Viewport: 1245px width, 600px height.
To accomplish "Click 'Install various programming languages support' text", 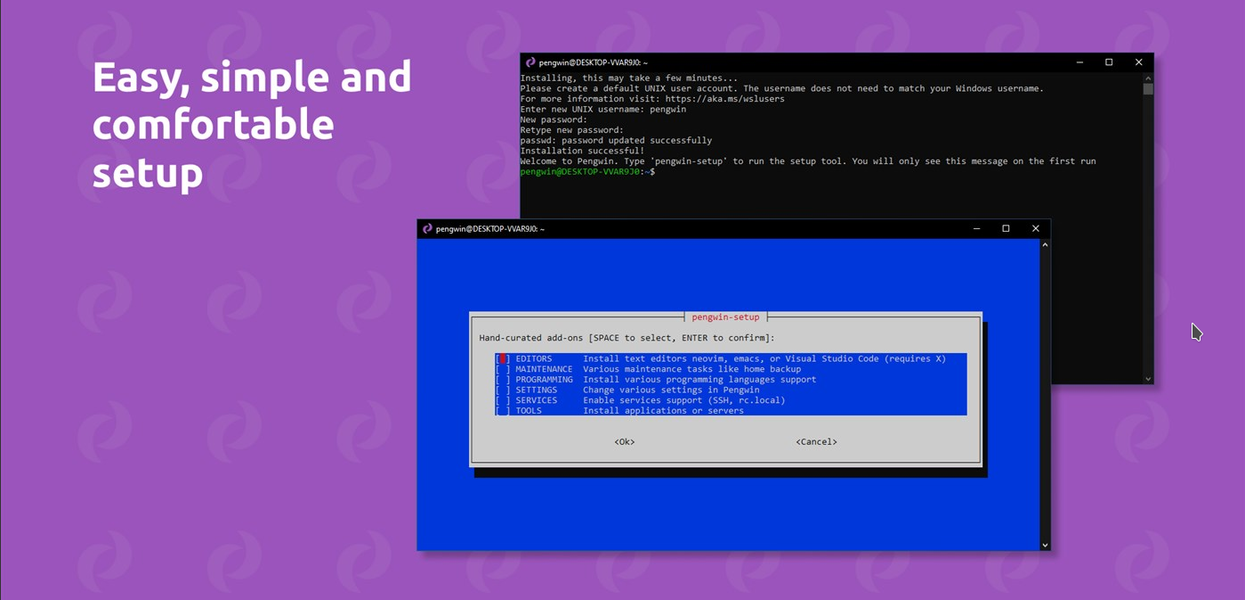I will click(x=700, y=380).
